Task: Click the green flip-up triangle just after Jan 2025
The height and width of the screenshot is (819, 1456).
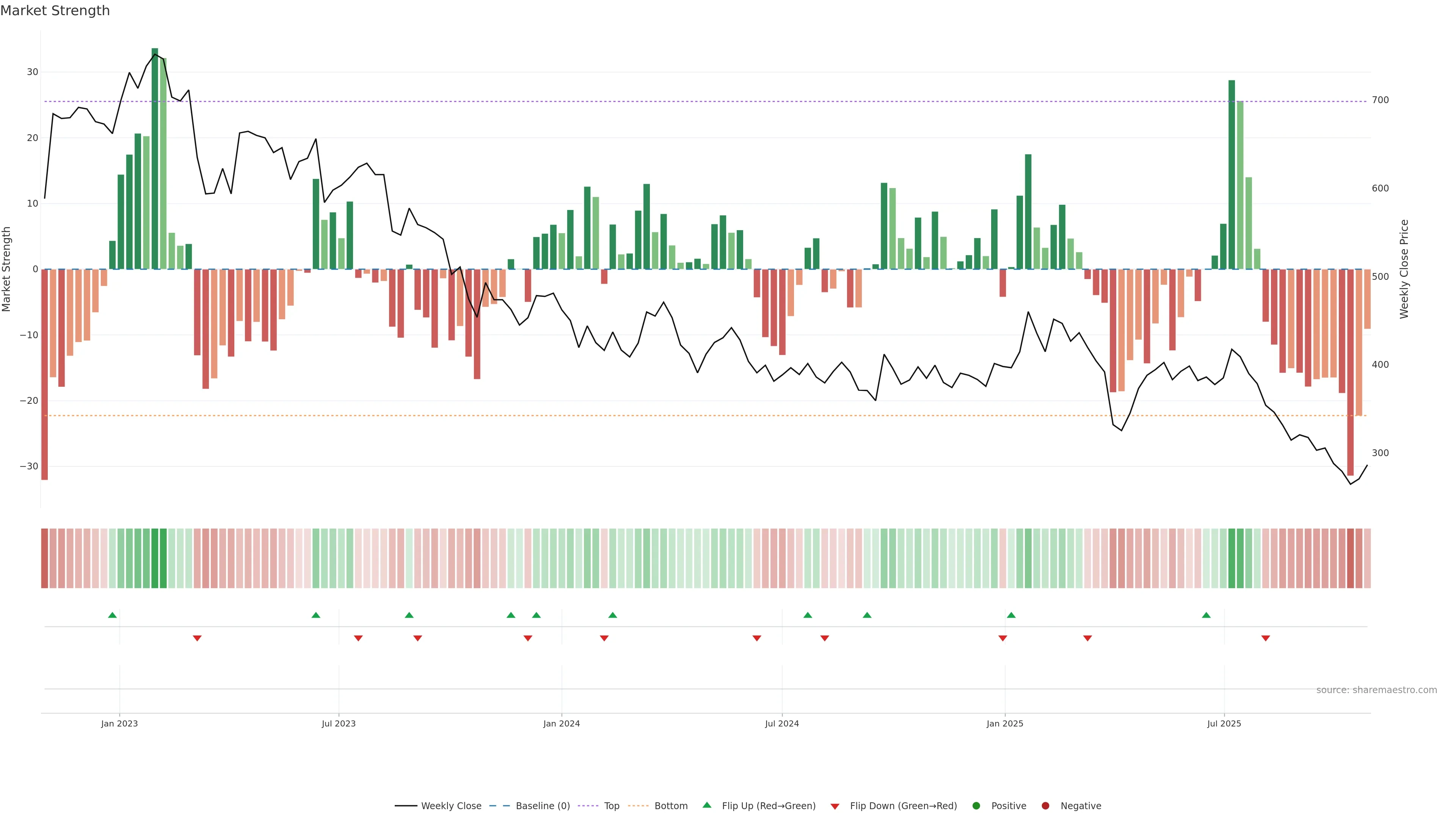Action: point(1011,615)
